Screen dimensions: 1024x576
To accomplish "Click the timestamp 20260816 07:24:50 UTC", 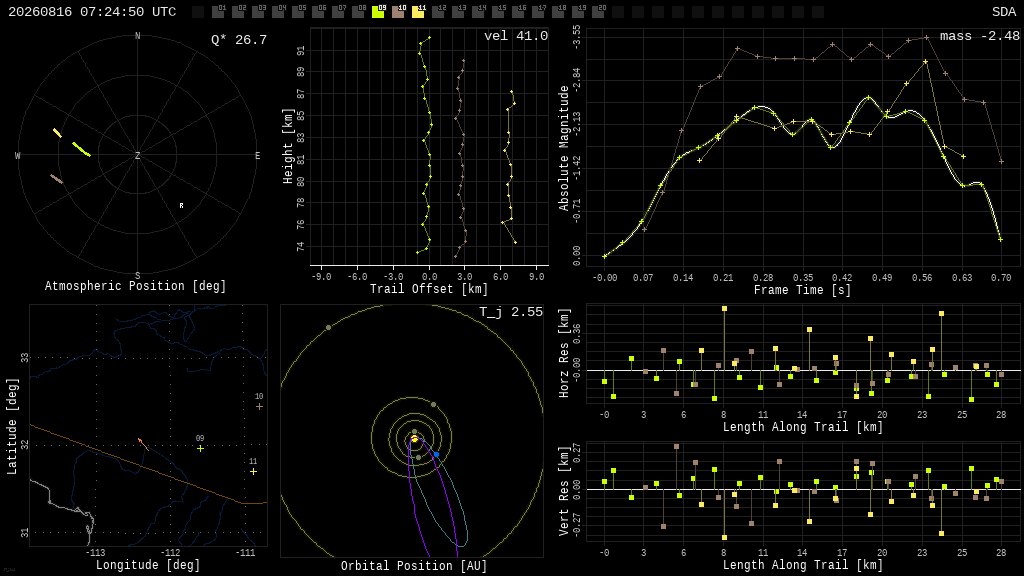I will click(92, 12).
